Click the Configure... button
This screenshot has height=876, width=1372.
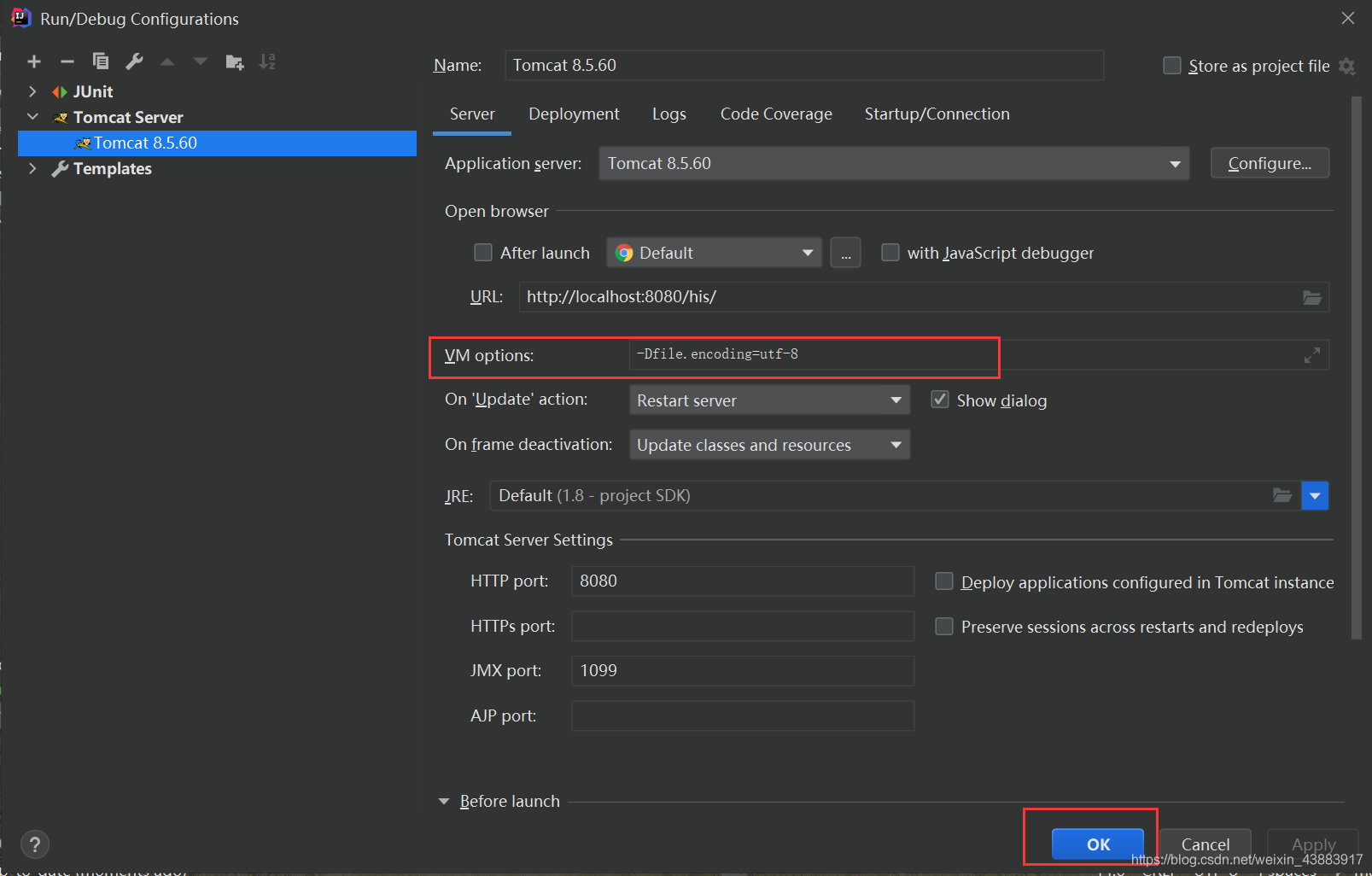(1270, 163)
